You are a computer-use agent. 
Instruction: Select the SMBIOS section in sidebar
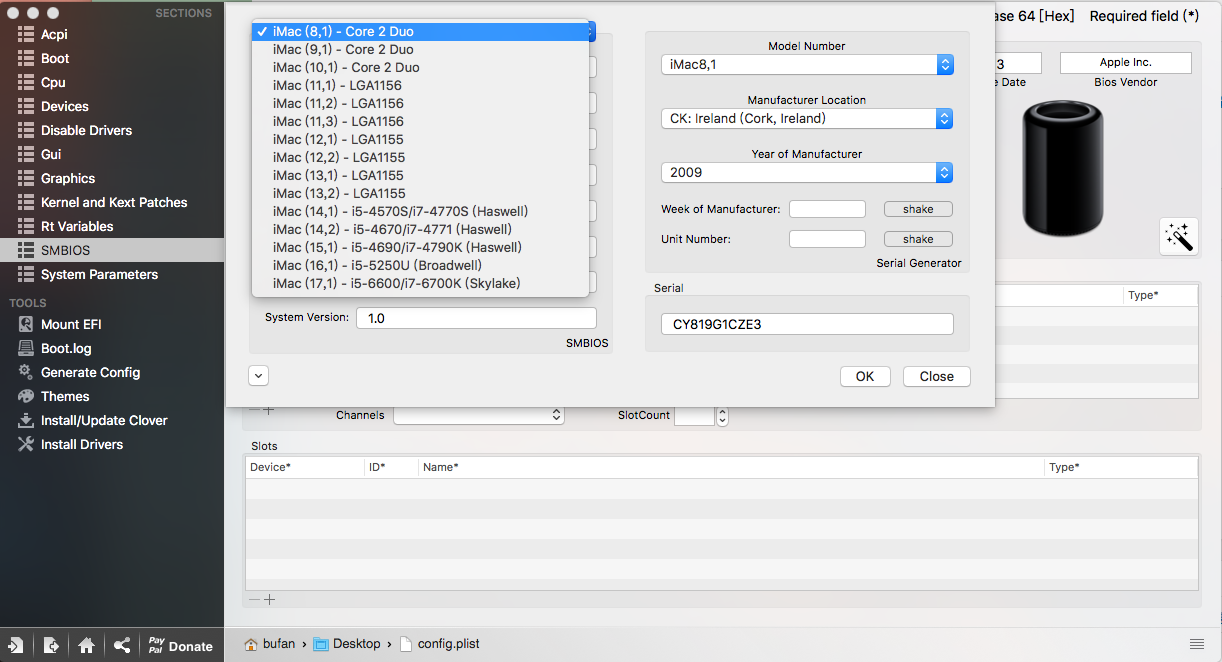point(112,250)
